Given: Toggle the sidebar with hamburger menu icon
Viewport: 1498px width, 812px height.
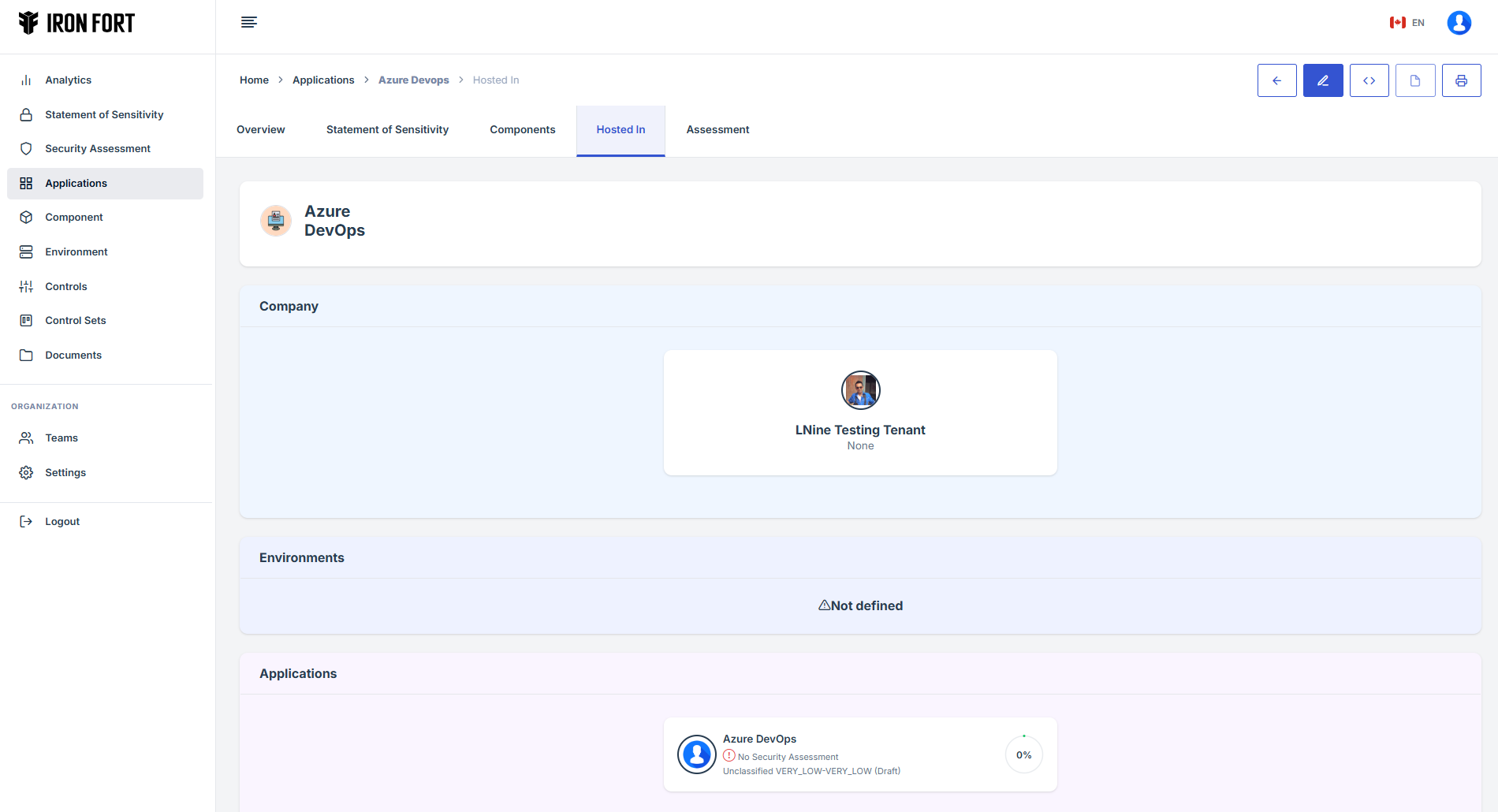Looking at the screenshot, I should click(249, 22).
